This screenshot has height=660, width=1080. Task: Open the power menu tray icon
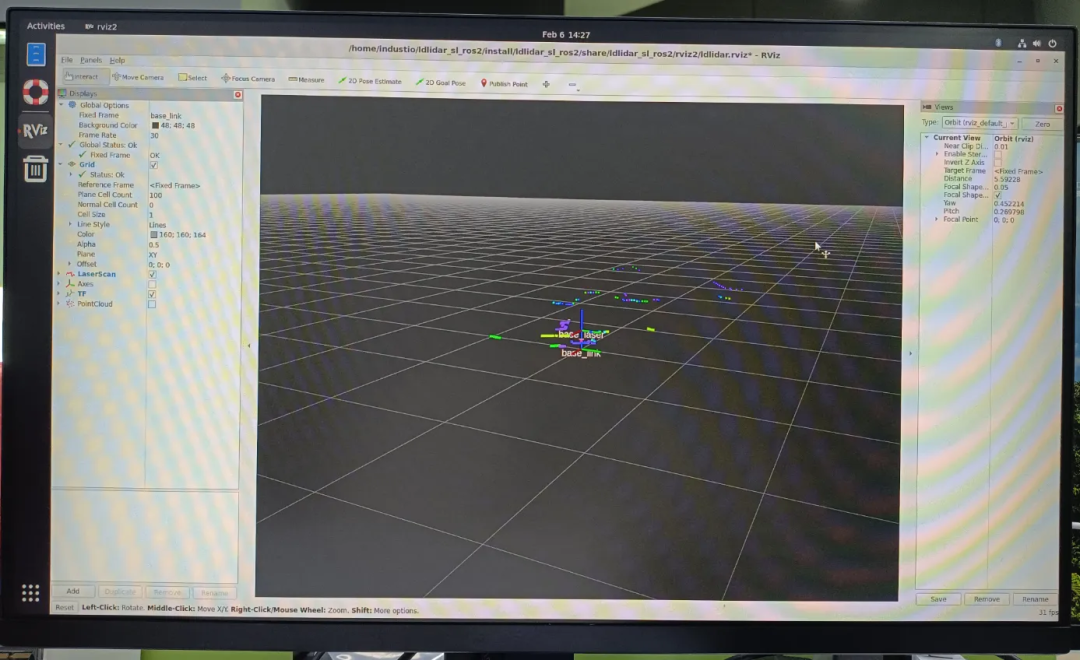[x=1052, y=43]
